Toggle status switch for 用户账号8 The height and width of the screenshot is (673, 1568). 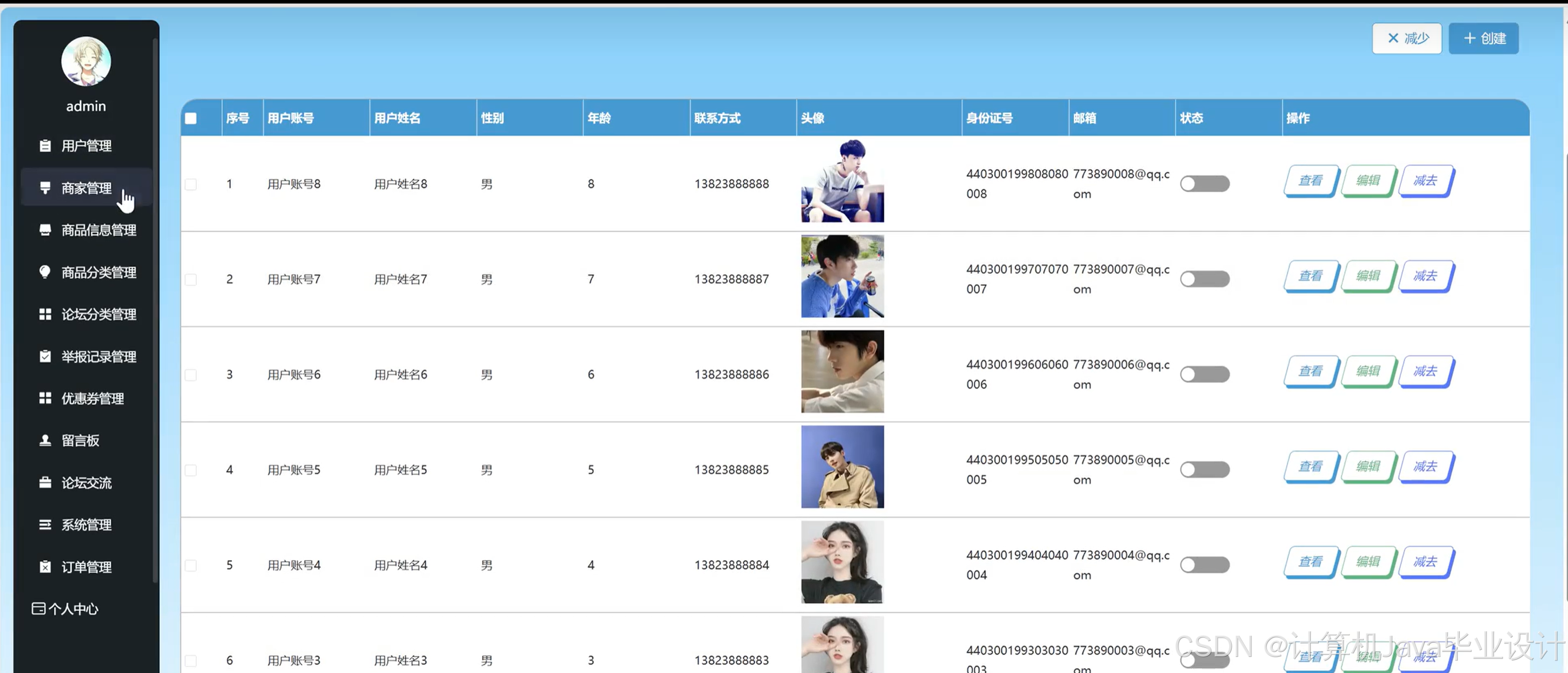click(1205, 184)
